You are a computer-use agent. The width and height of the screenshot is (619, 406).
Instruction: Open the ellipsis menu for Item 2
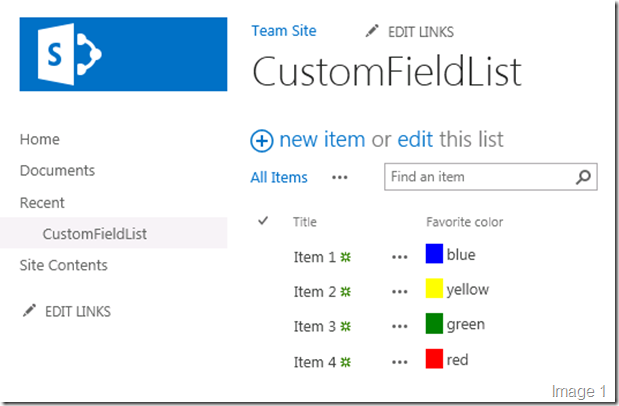(400, 292)
